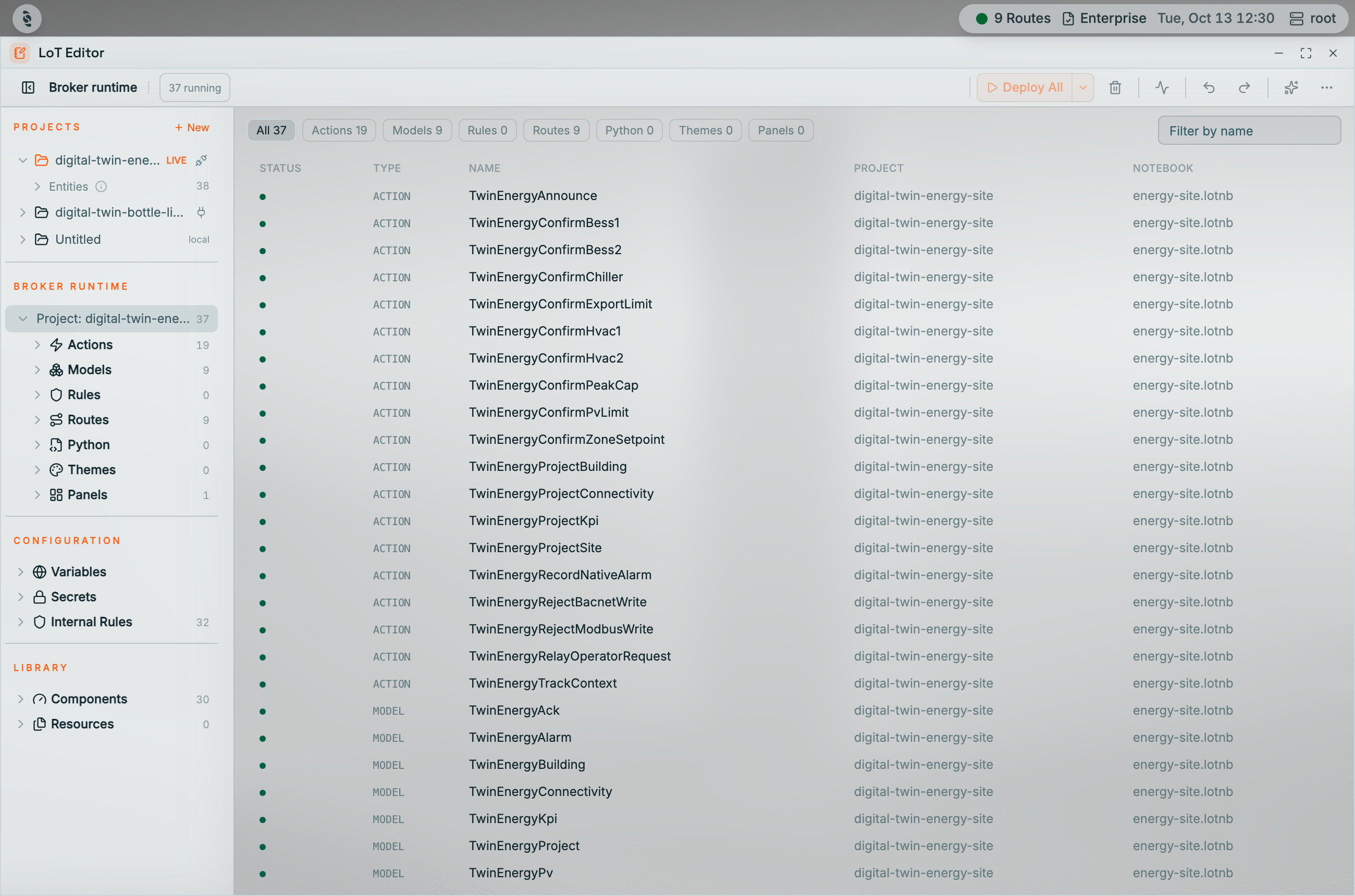Switch to the Models 9 filter tab

point(417,130)
